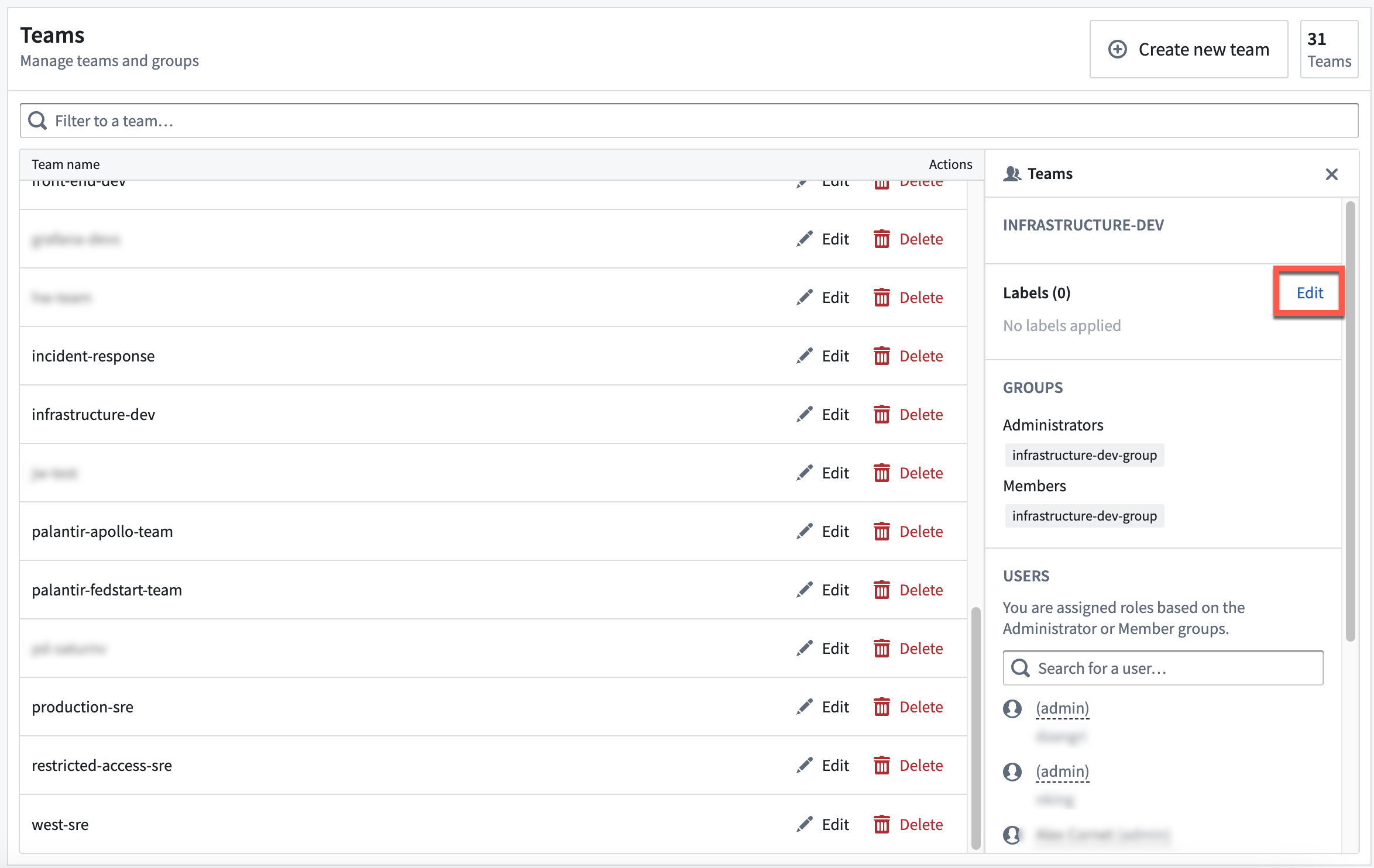The height and width of the screenshot is (868, 1374).
Task: Click the magnifier icon in team filter
Action: (x=37, y=120)
